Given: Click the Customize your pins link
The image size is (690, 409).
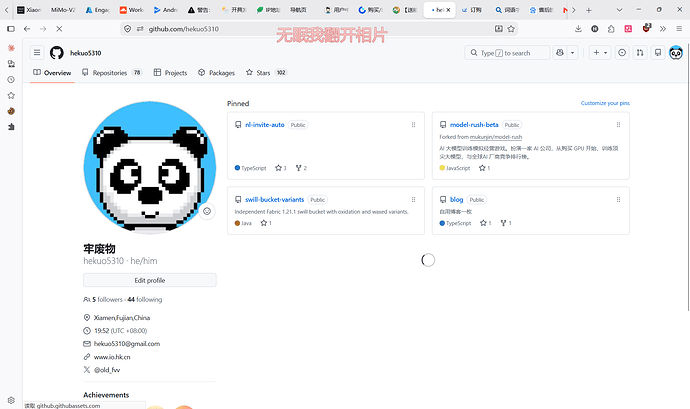Looking at the screenshot, I should (605, 103).
